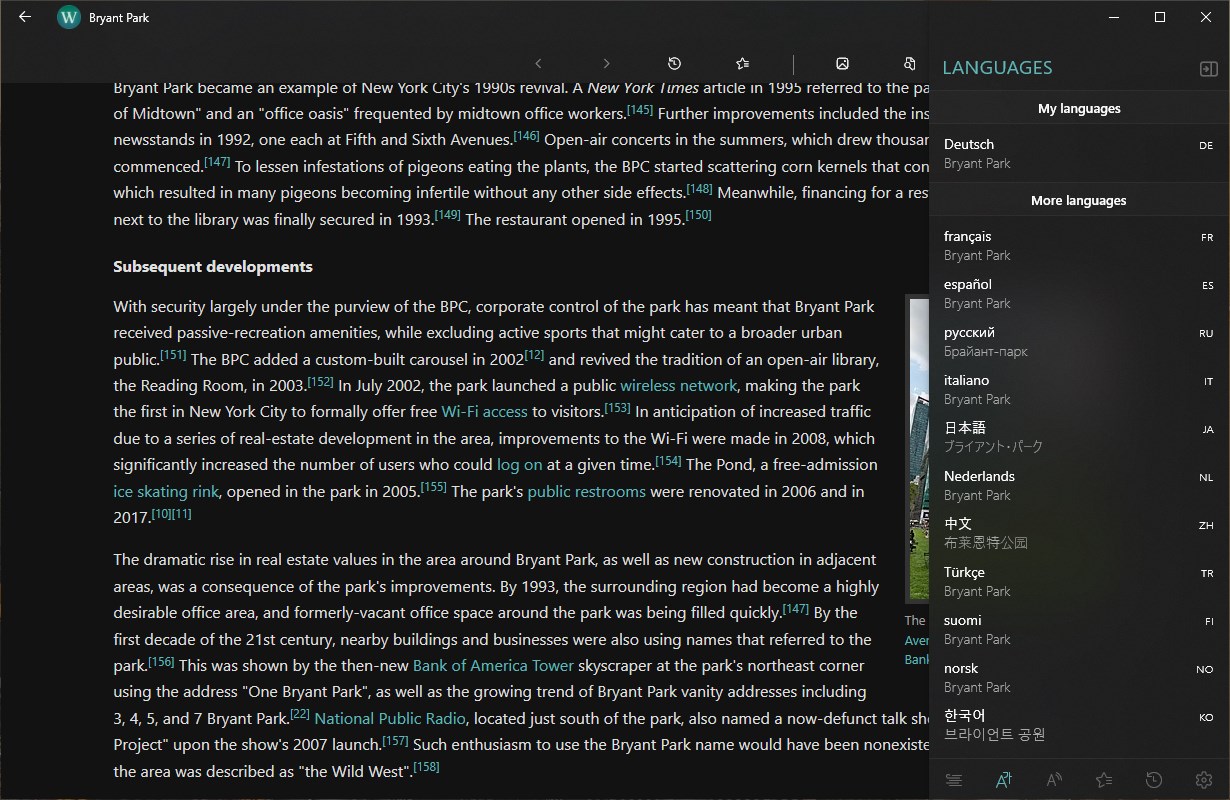
Task: Follow the log on link
Action: click(519, 464)
